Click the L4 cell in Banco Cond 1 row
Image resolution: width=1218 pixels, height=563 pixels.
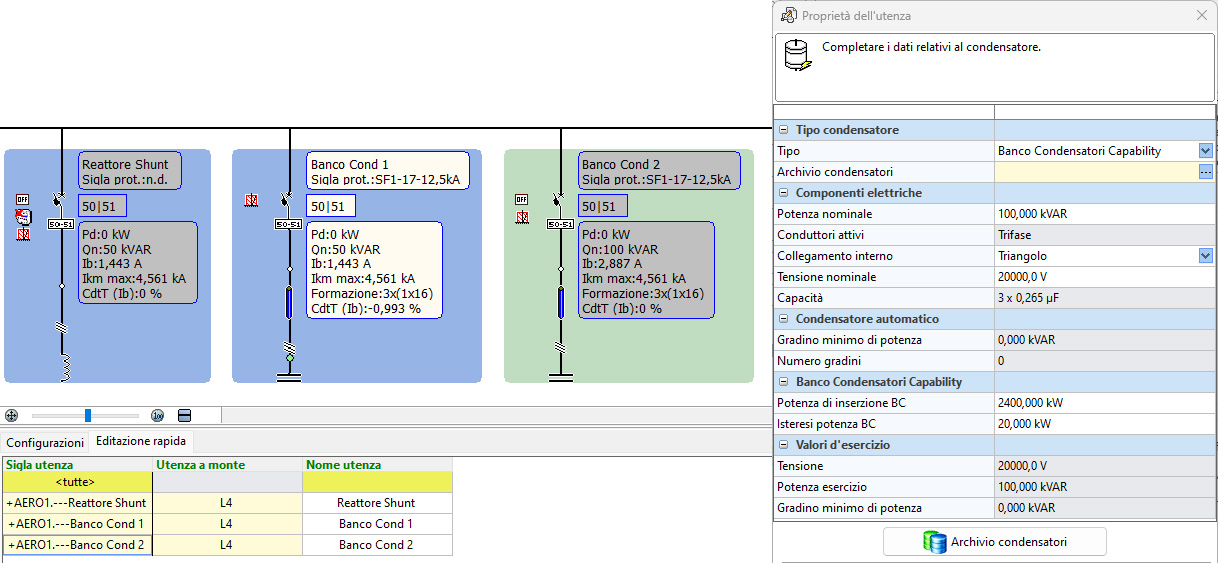(x=227, y=524)
